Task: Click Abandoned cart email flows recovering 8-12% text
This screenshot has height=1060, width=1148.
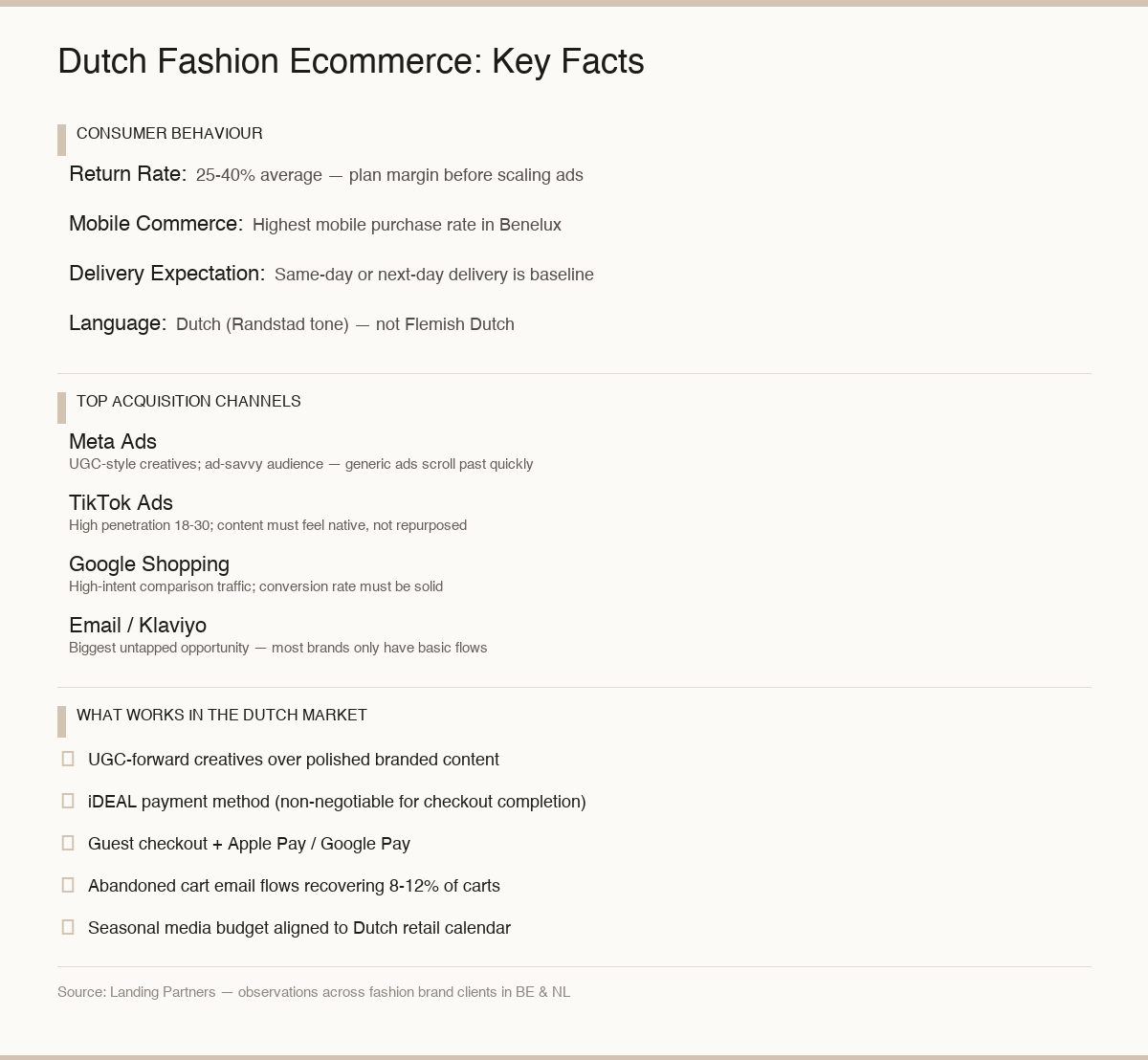Action: [x=294, y=886]
